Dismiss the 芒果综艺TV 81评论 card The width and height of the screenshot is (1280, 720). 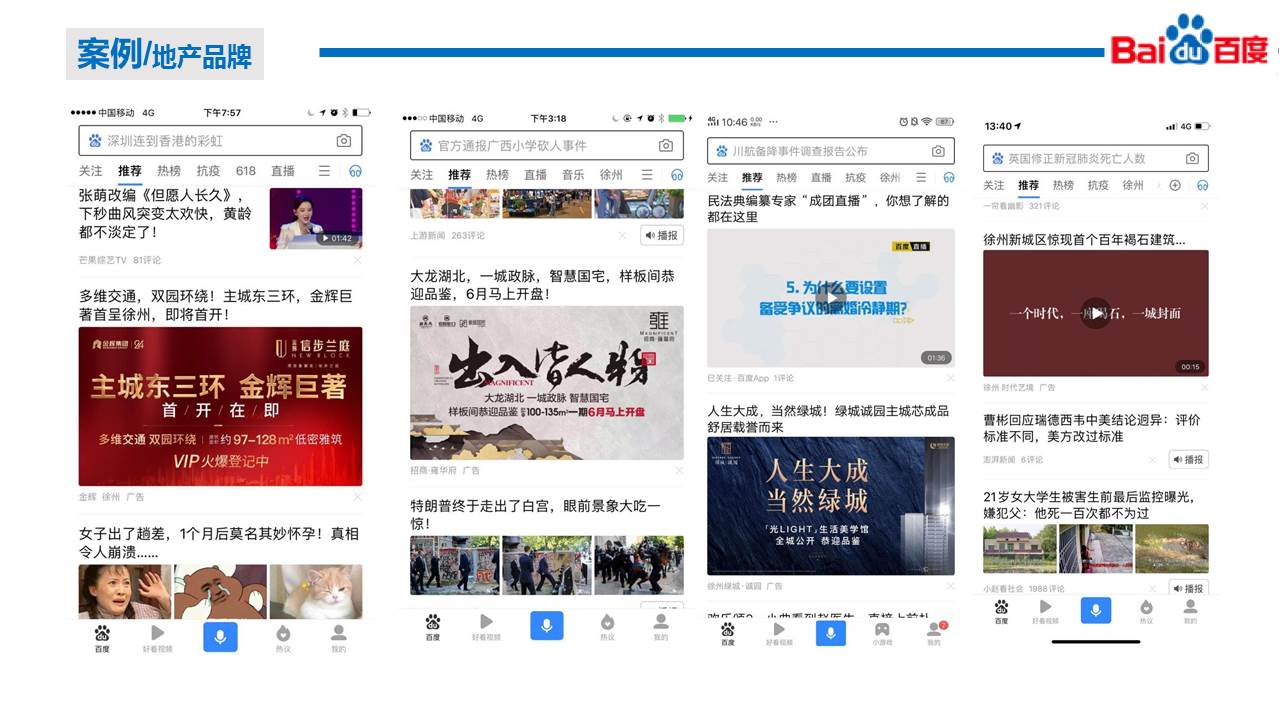pyautogui.click(x=357, y=260)
